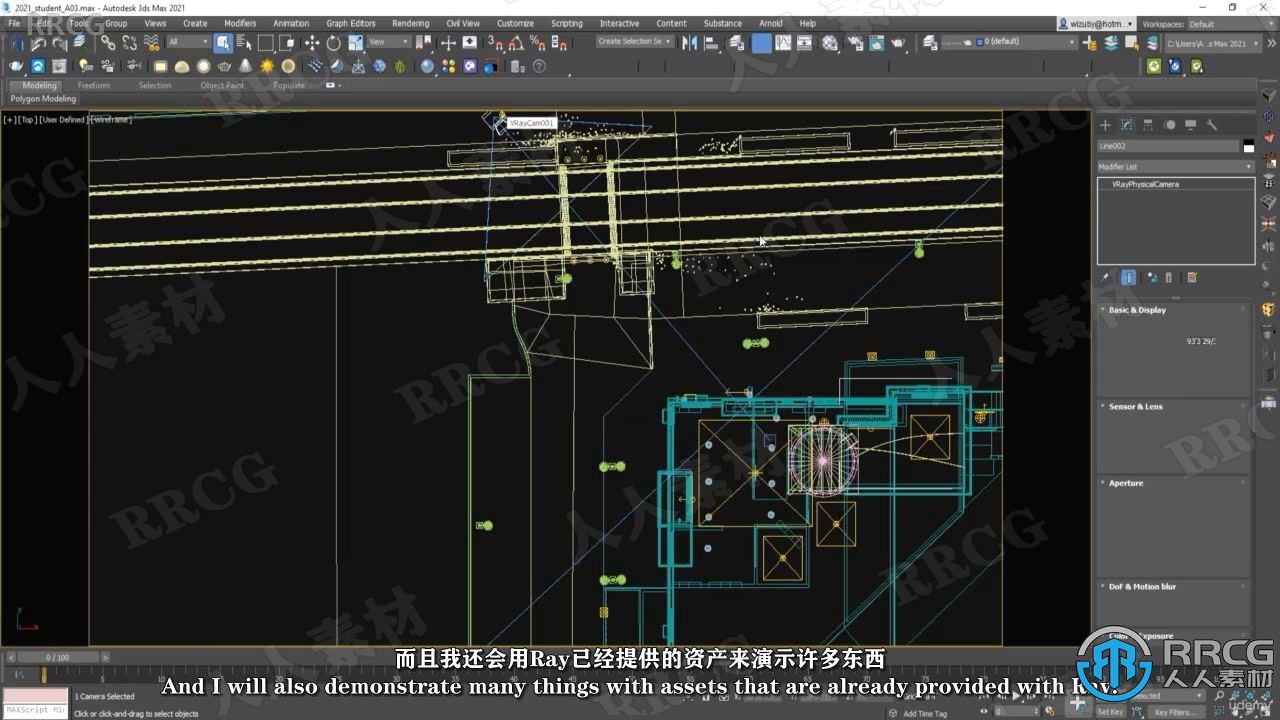1280x720 pixels.
Task: Click Make Unique icon below modifier stack
Action: pos(1151,277)
